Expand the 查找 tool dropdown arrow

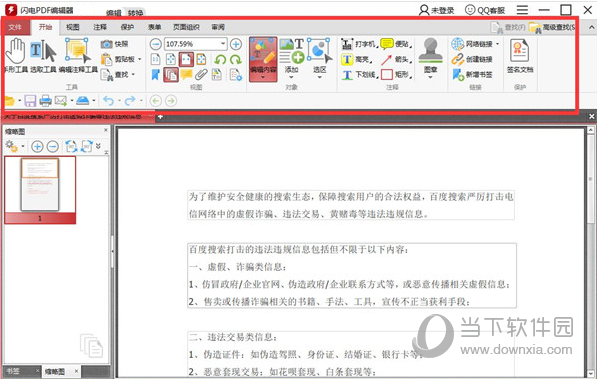pos(133,75)
